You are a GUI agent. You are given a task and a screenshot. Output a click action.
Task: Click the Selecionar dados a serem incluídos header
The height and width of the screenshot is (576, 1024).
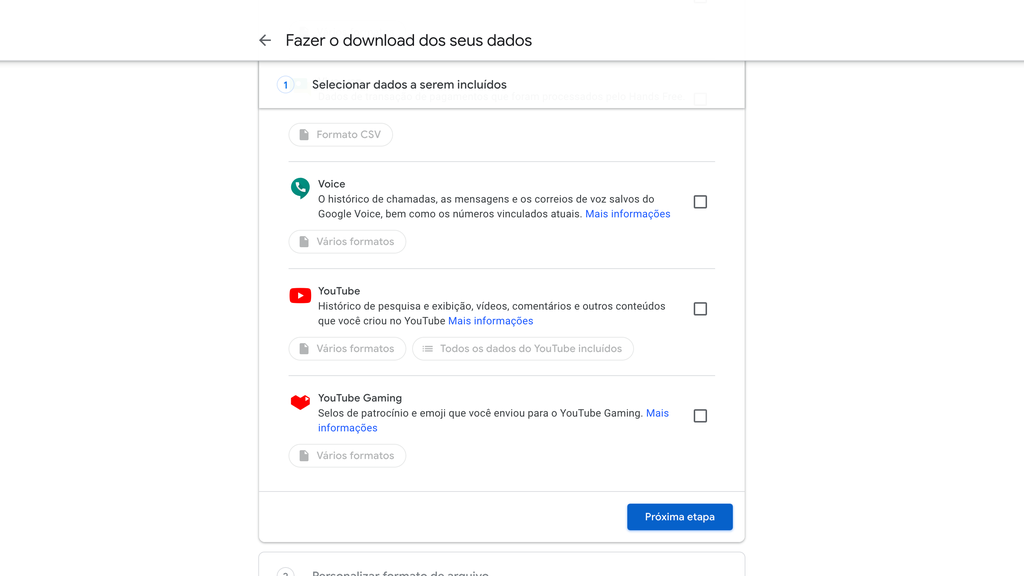pyautogui.click(x=409, y=85)
